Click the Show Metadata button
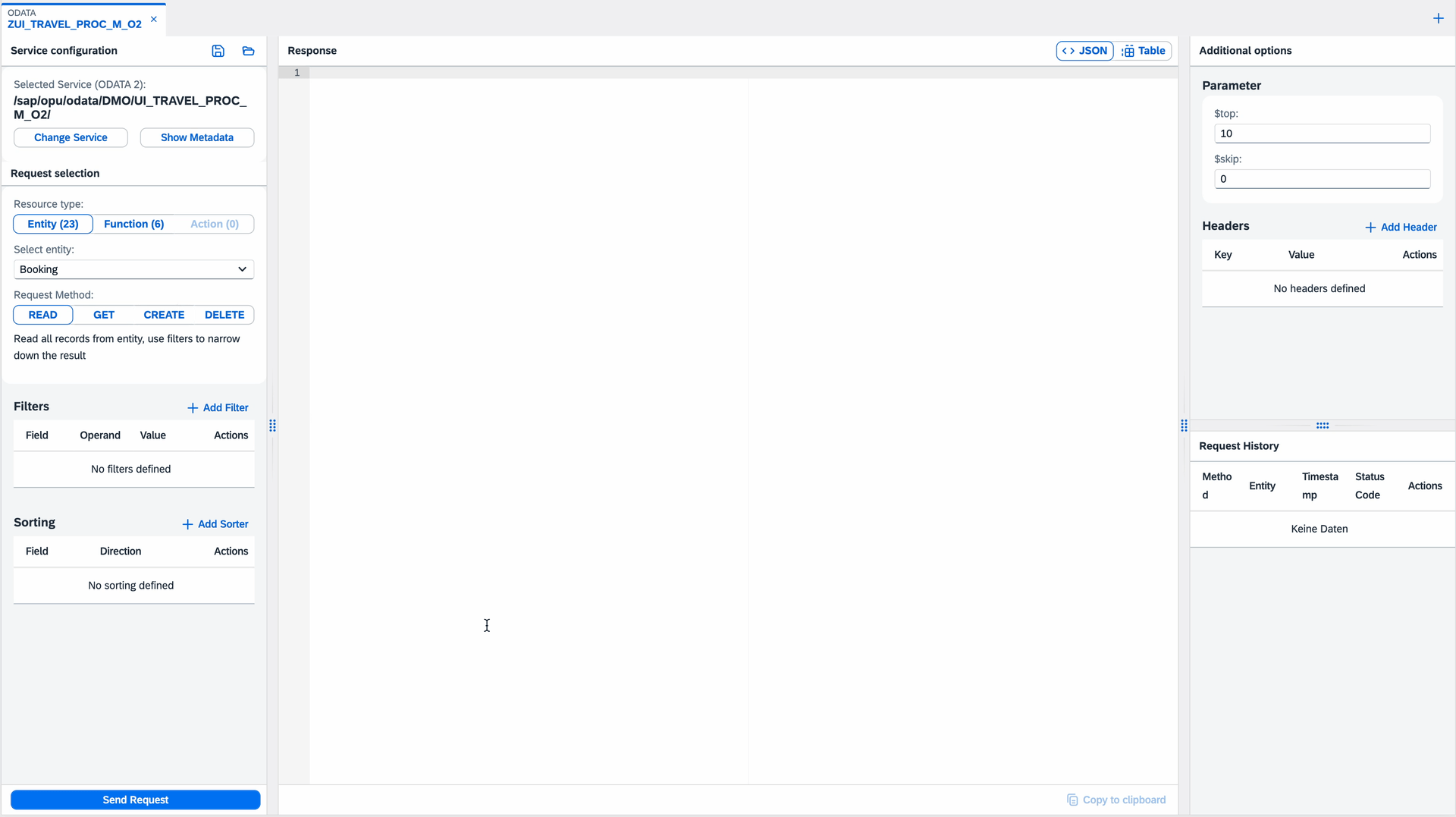The height and width of the screenshot is (817, 1456). tap(197, 137)
